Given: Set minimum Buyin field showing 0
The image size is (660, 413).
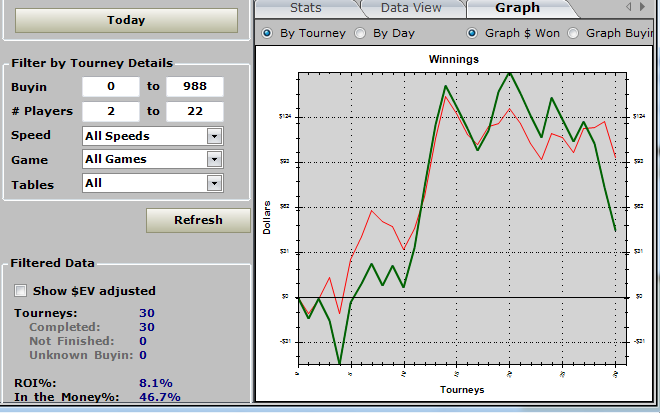Looking at the screenshot, I should (111, 87).
